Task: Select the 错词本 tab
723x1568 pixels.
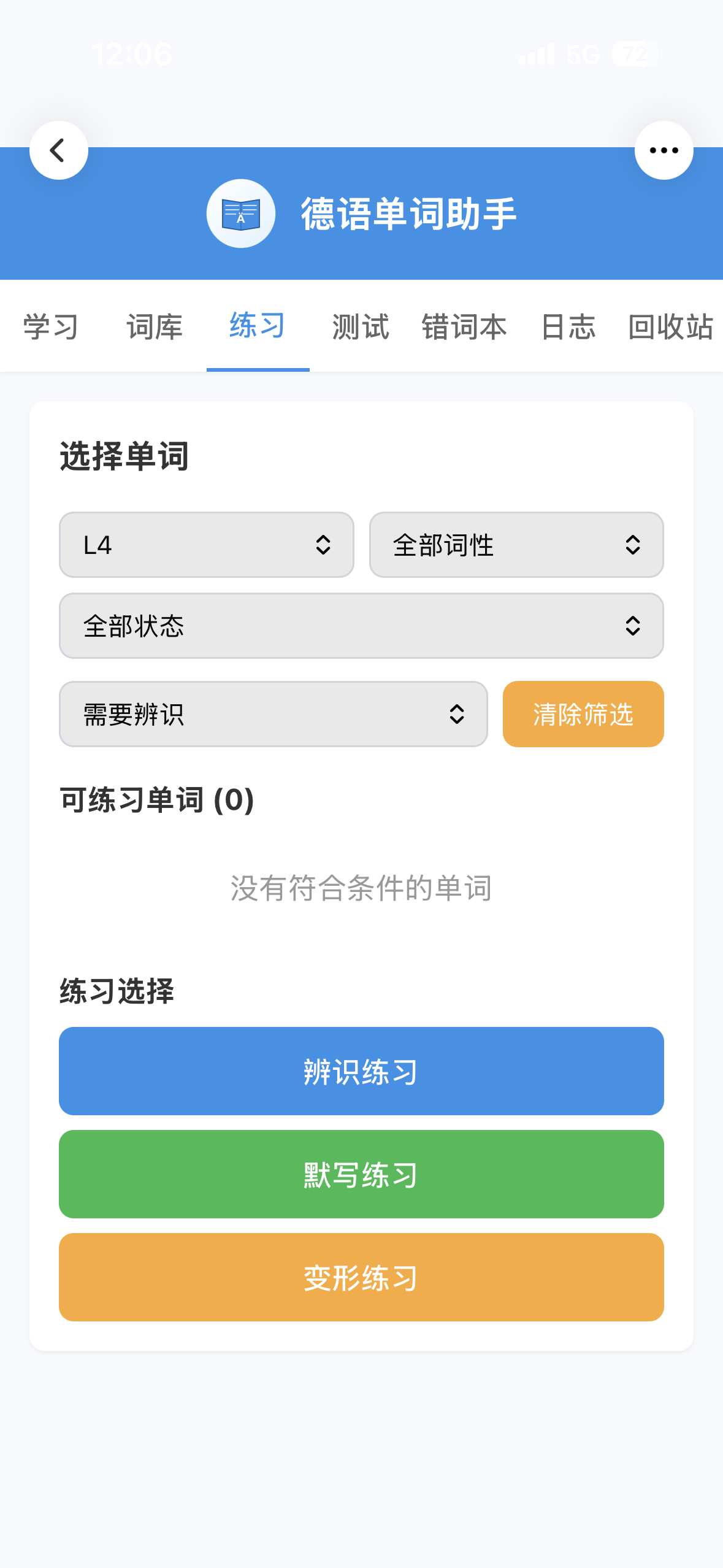Action: 464,326
